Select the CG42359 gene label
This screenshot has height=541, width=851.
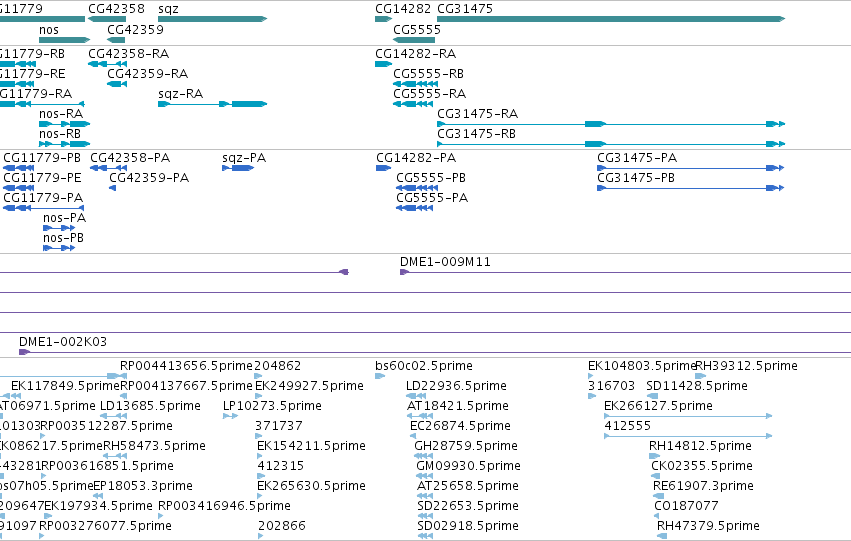pyautogui.click(x=135, y=29)
